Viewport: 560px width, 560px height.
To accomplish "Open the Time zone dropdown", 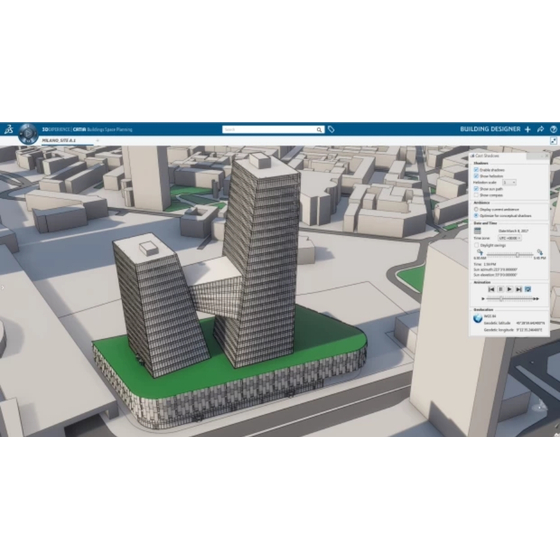I will 510,238.
